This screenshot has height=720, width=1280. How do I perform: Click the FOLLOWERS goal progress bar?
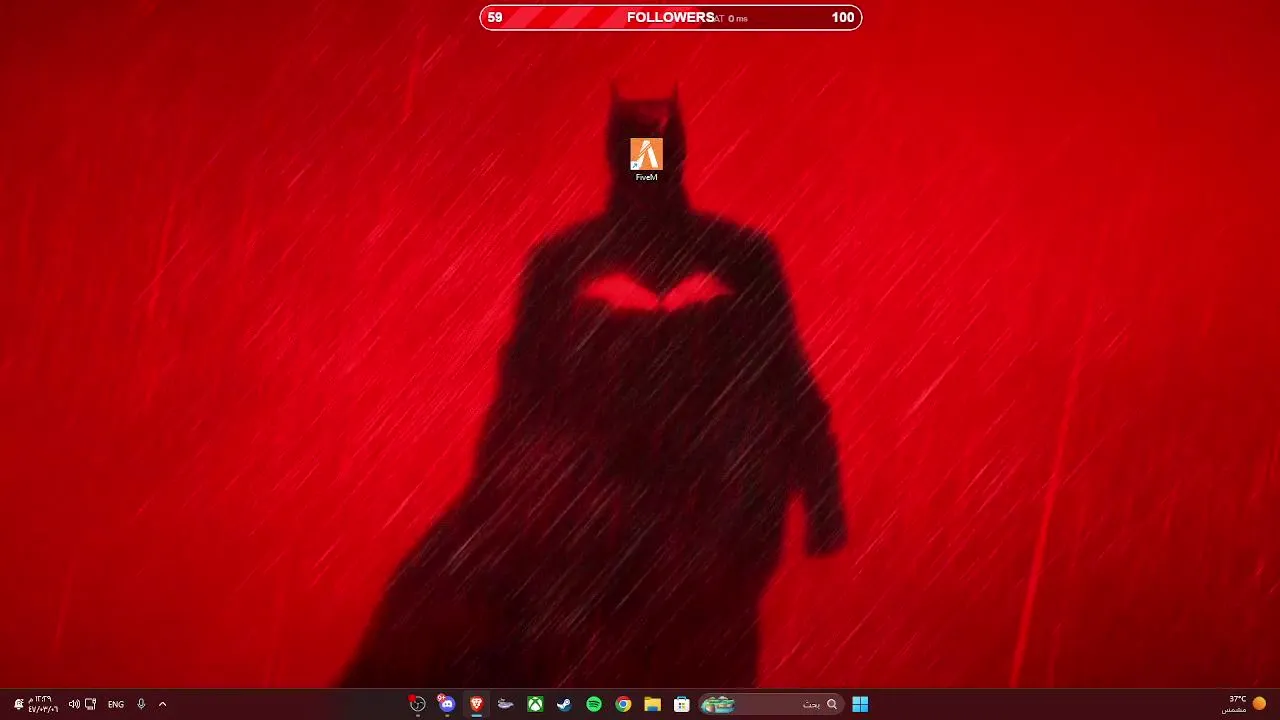tap(671, 17)
